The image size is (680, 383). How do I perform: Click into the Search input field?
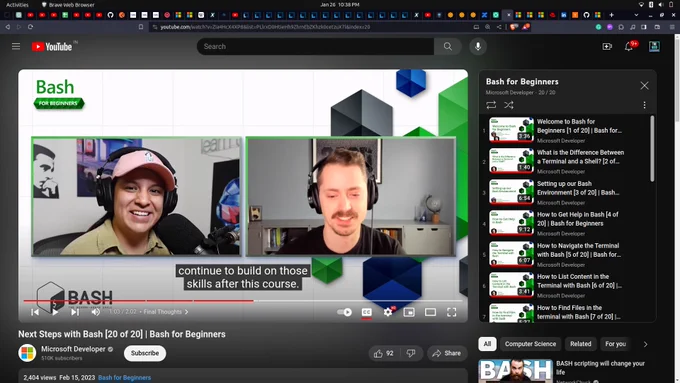click(x=315, y=46)
